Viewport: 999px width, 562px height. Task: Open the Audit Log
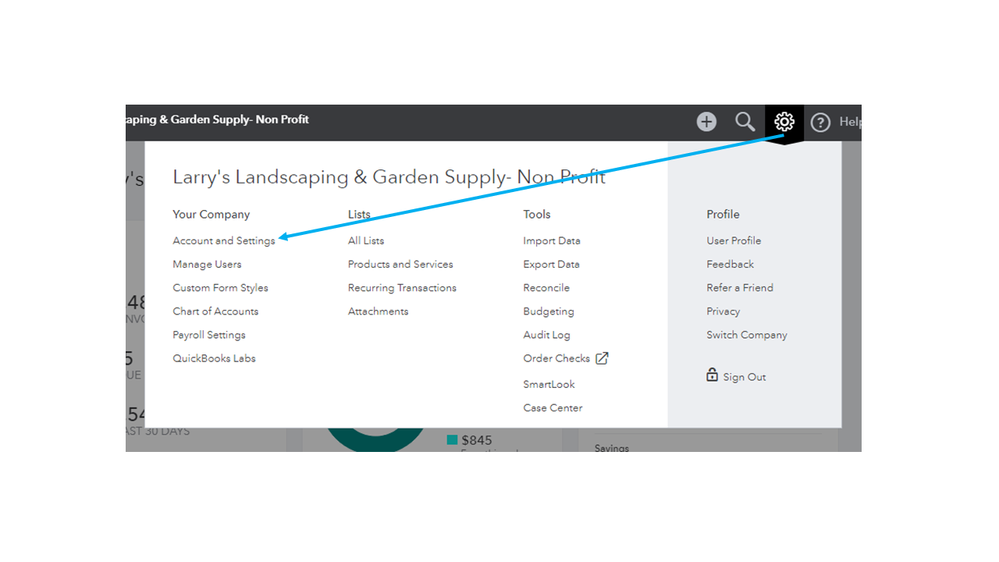click(546, 335)
